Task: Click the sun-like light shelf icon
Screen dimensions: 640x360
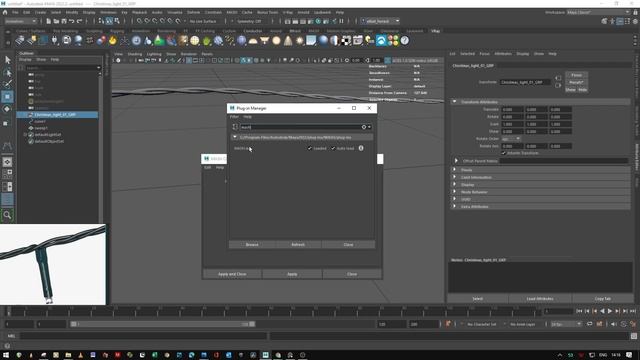Action: click(x=300, y=40)
